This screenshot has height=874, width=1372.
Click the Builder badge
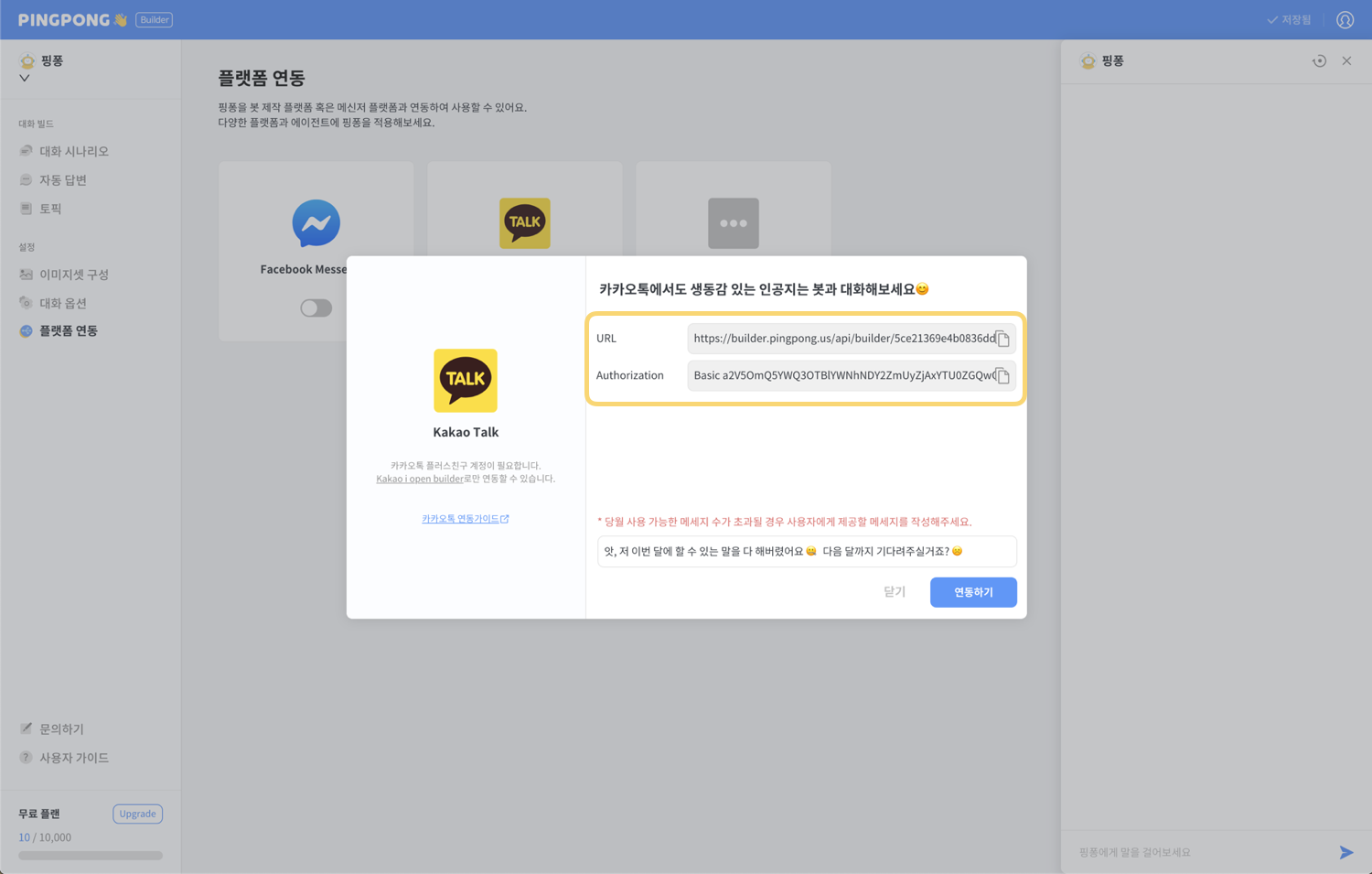tap(154, 20)
